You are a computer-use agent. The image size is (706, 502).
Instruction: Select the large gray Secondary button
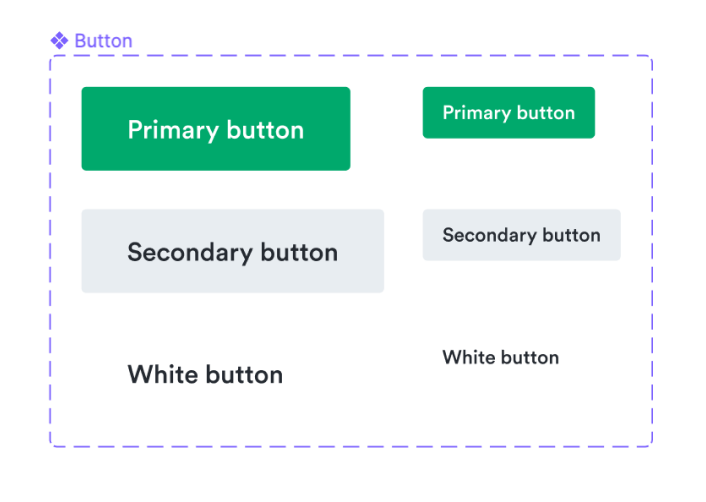point(233,251)
